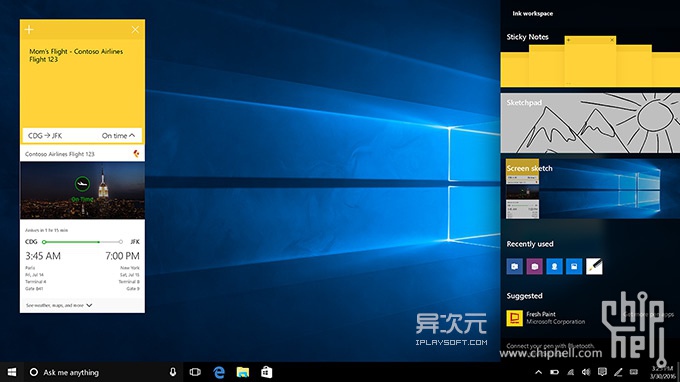Open the Windows Start menu
680x382 pixels.
pyautogui.click(x=12, y=372)
